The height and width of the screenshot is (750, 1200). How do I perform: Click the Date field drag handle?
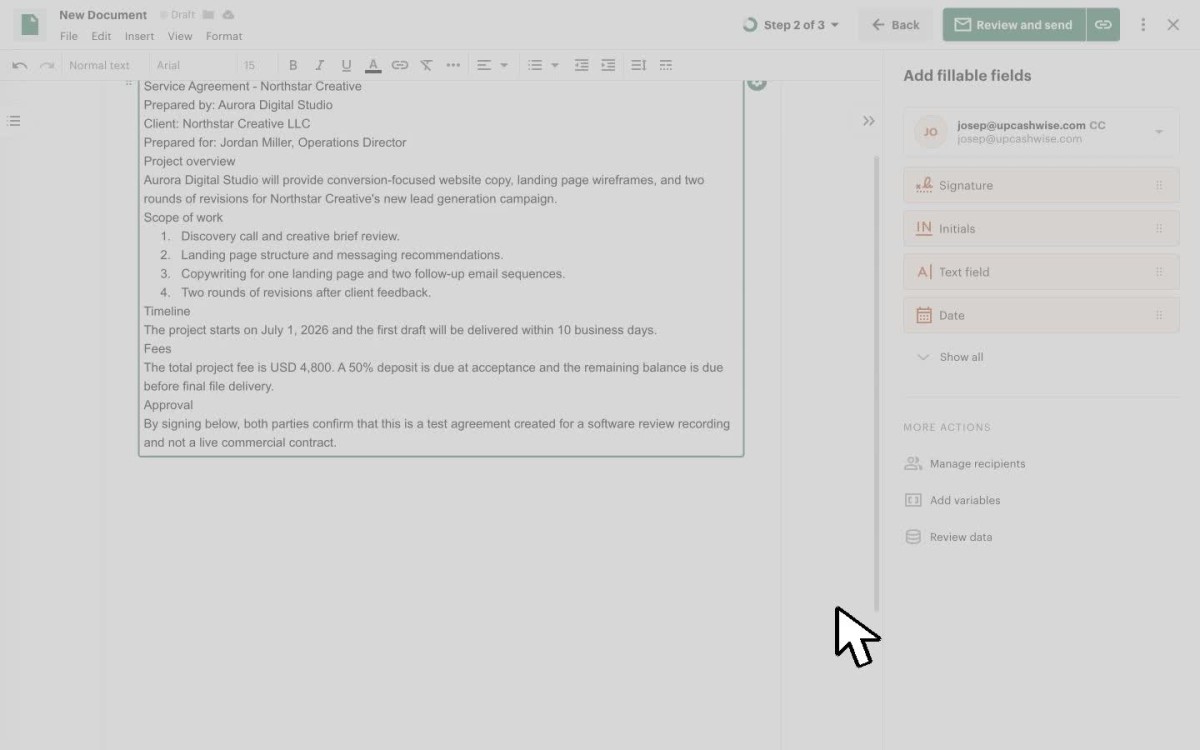click(1159, 315)
